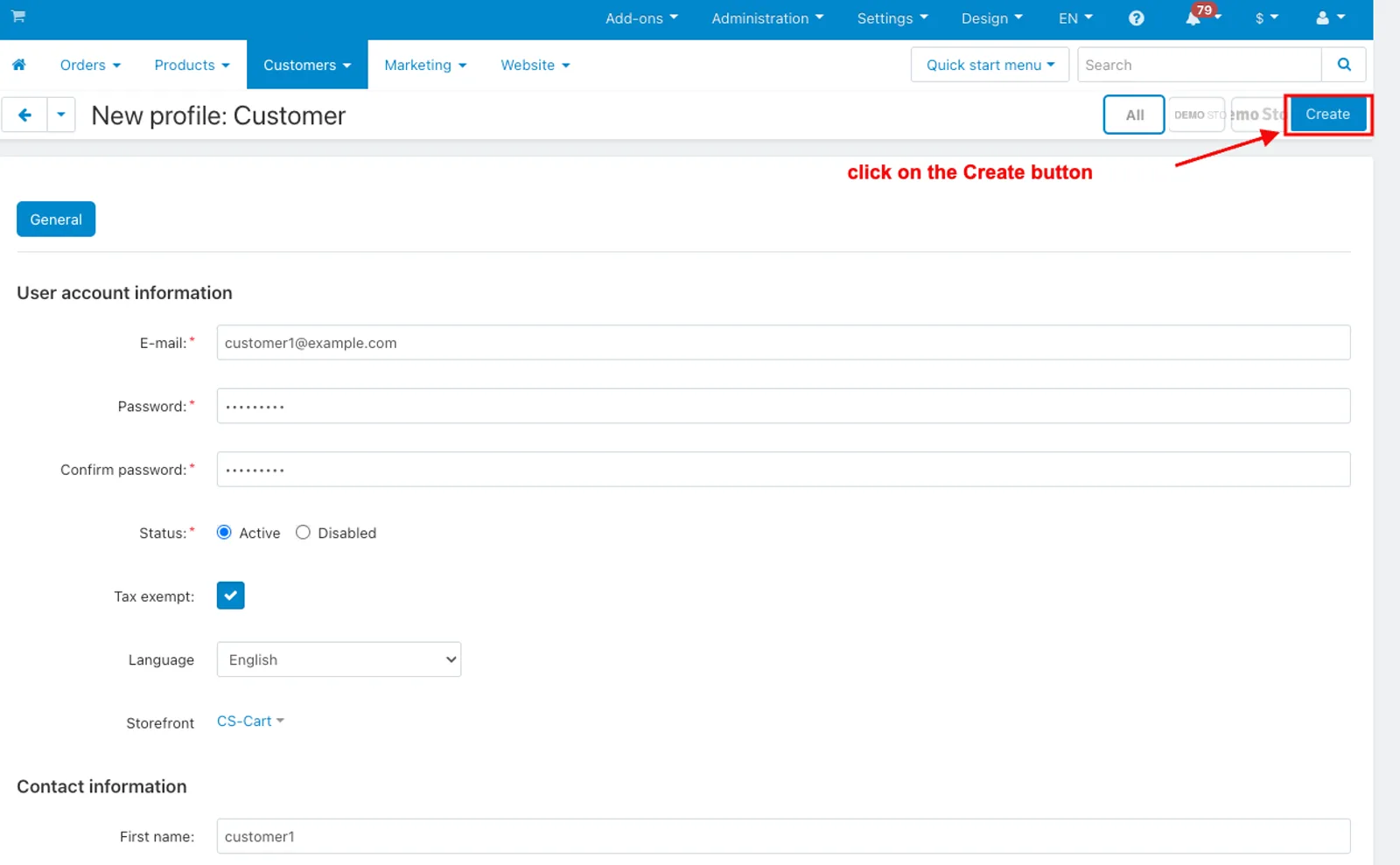Open the help question mark icon
The image size is (1400, 865).
tap(1136, 18)
